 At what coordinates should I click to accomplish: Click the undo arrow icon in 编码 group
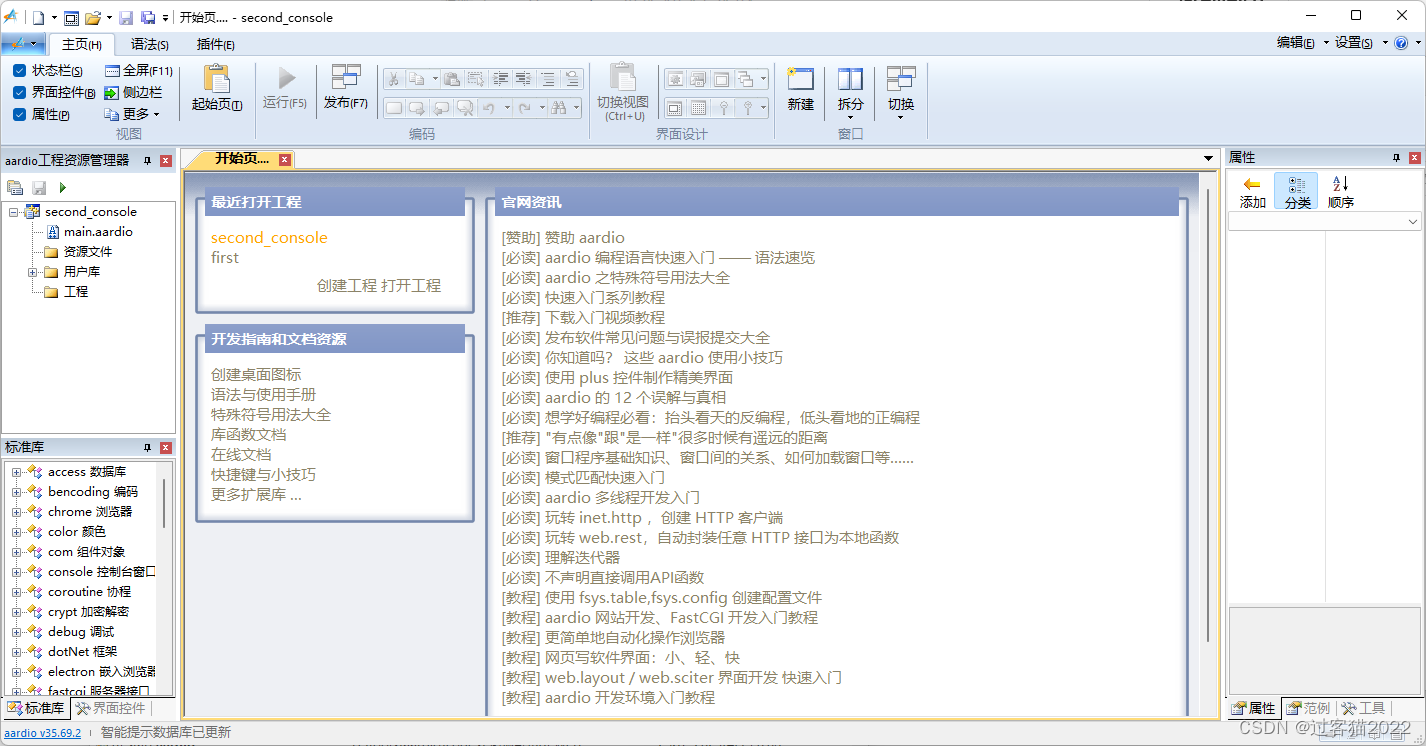pos(489,107)
